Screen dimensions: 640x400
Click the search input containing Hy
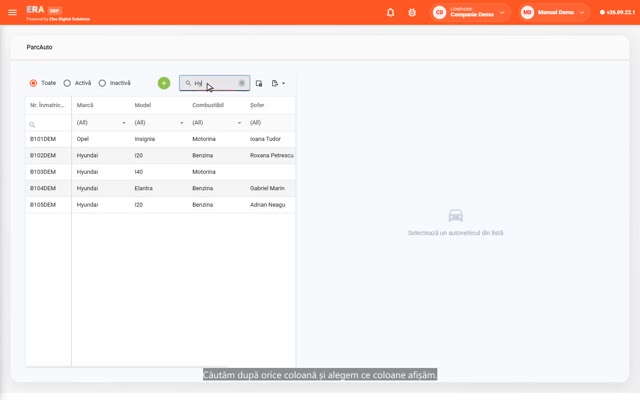214,83
